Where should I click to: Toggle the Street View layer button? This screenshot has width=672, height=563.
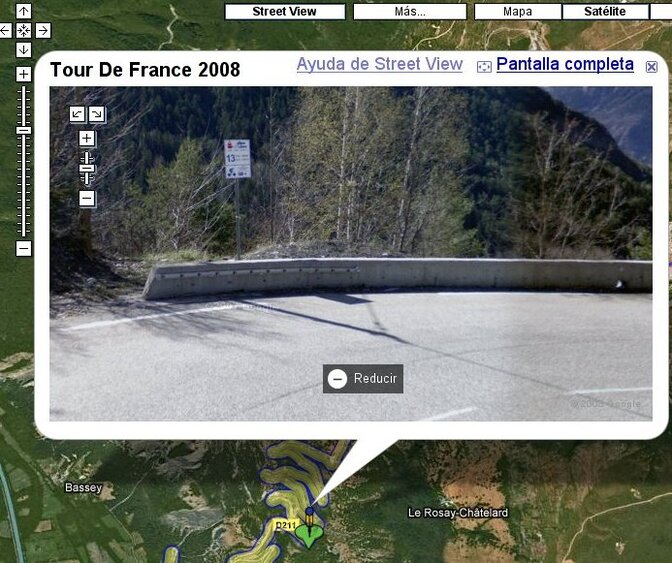tap(285, 12)
